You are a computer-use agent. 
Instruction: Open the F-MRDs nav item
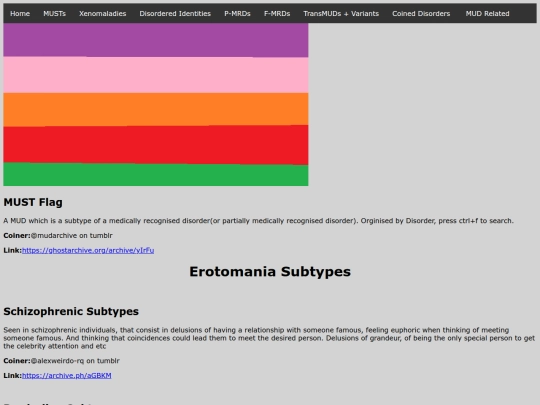click(x=277, y=13)
